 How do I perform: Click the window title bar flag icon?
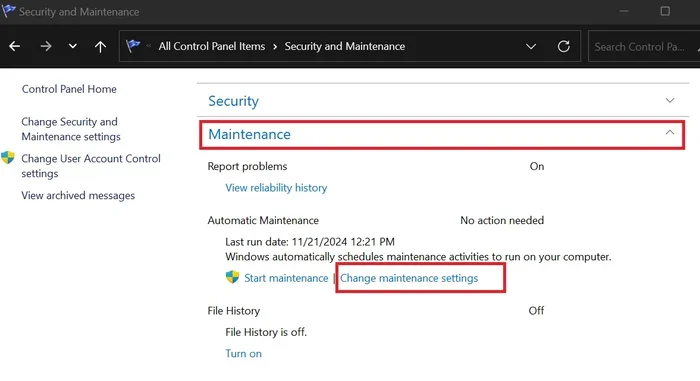pyautogui.click(x=8, y=11)
